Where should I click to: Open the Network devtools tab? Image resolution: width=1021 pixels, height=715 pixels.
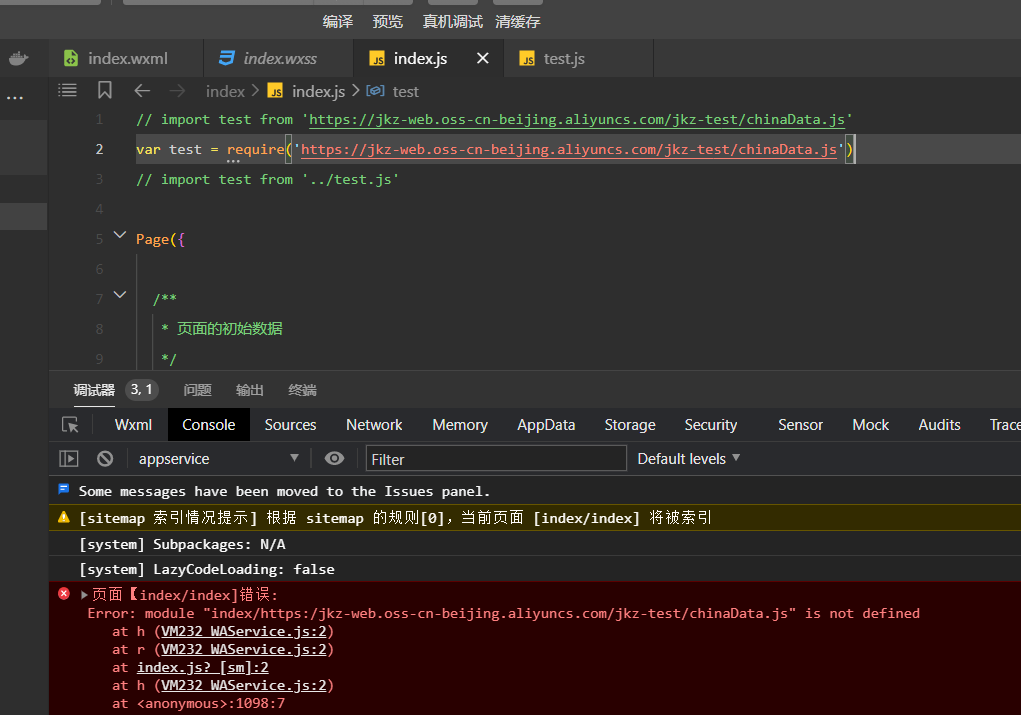pyautogui.click(x=374, y=425)
